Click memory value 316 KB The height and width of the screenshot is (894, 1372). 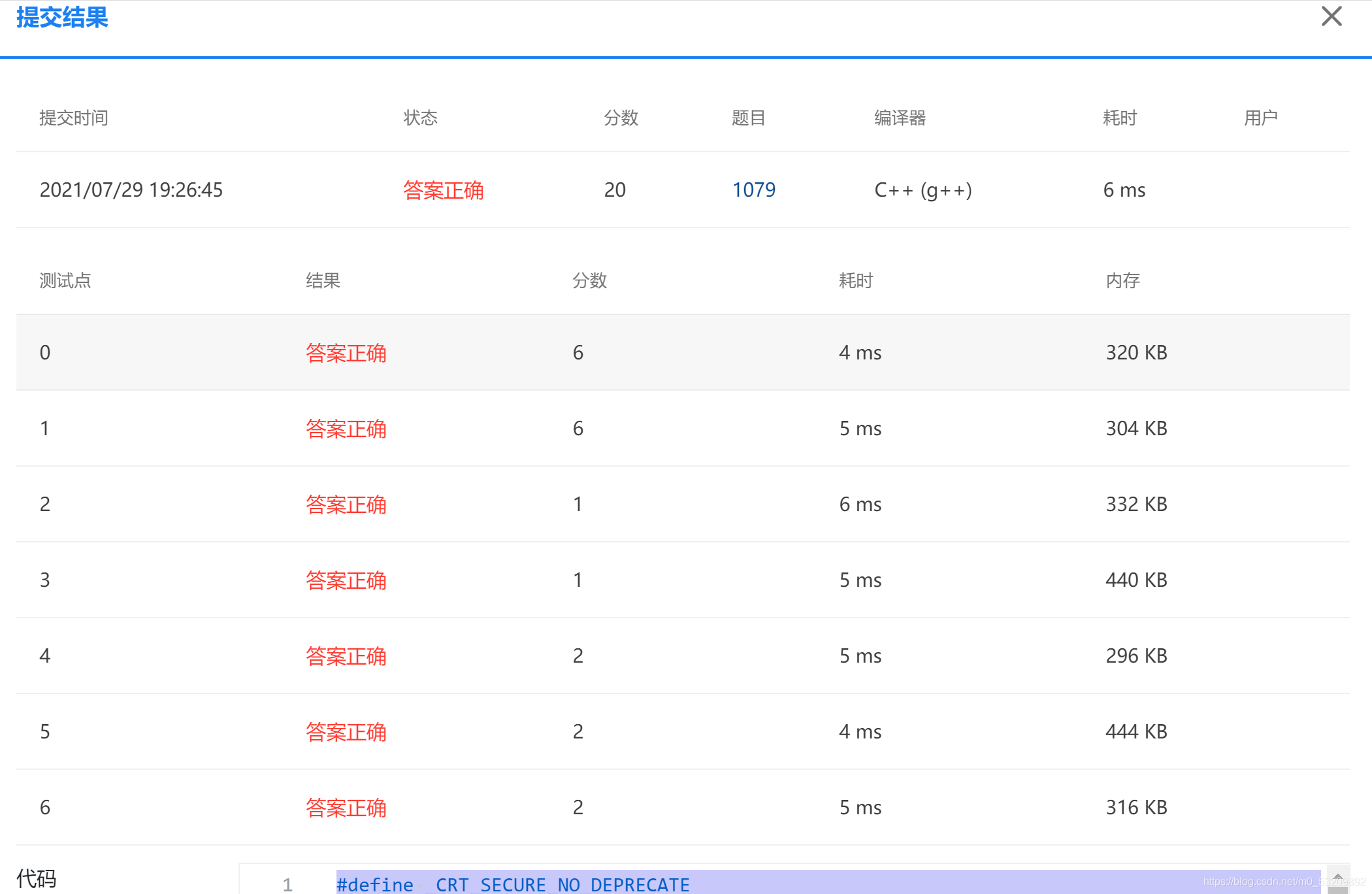click(1136, 808)
